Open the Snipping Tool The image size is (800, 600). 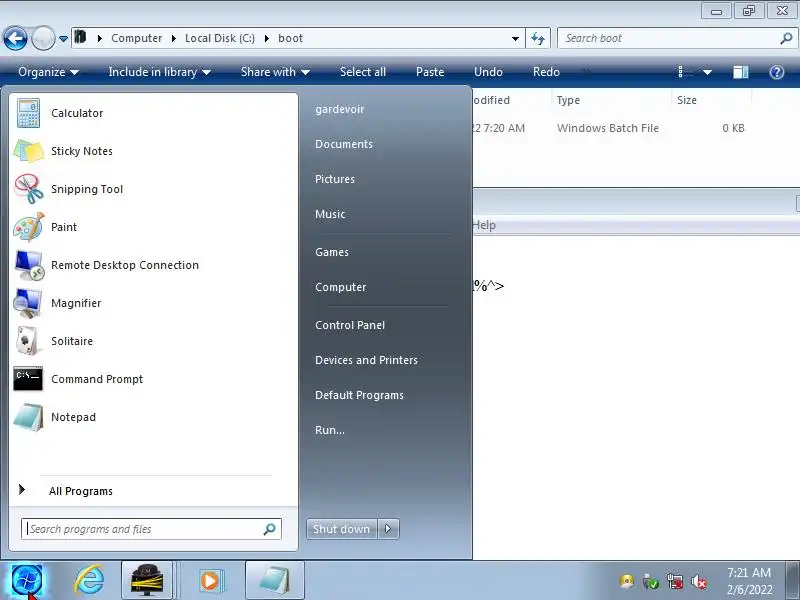click(153, 189)
